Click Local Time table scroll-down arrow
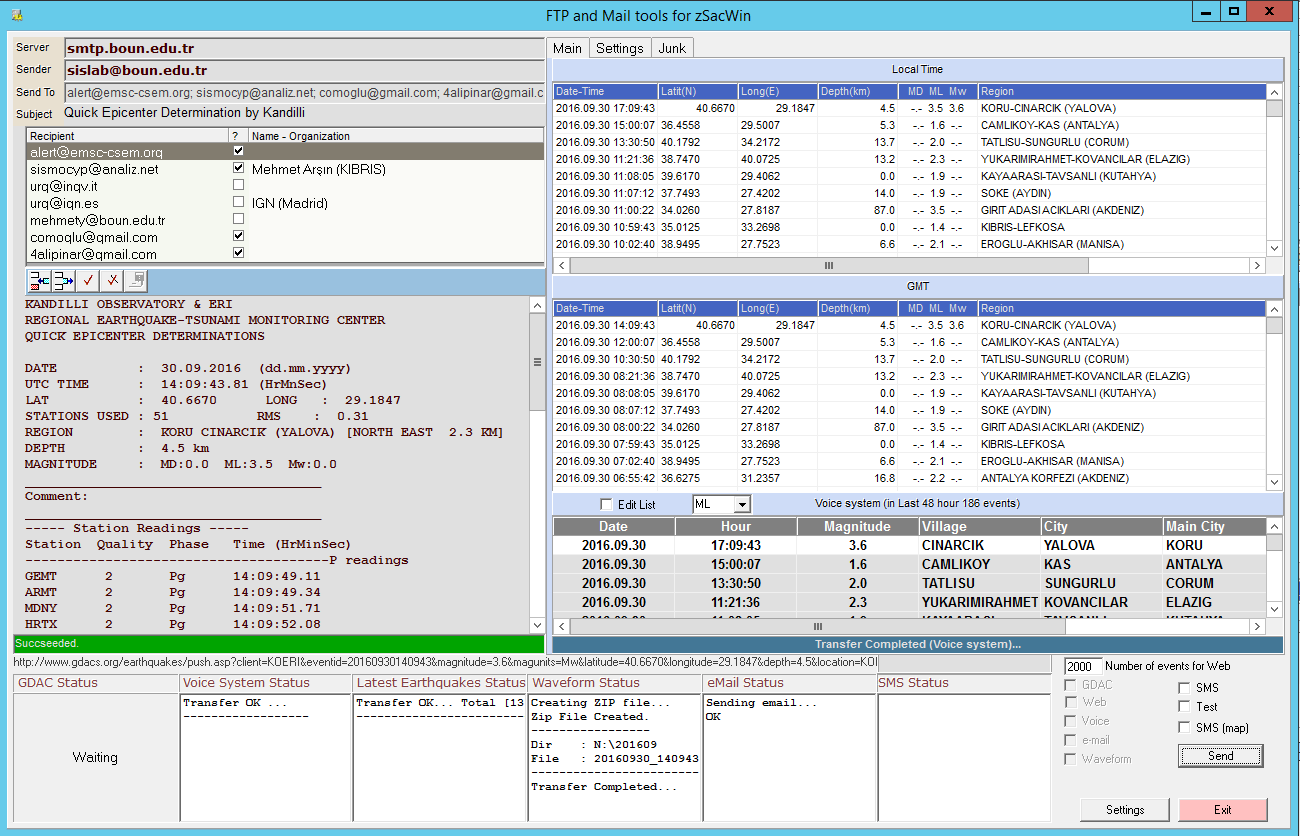Viewport: 1300px width, 836px height. click(1274, 248)
